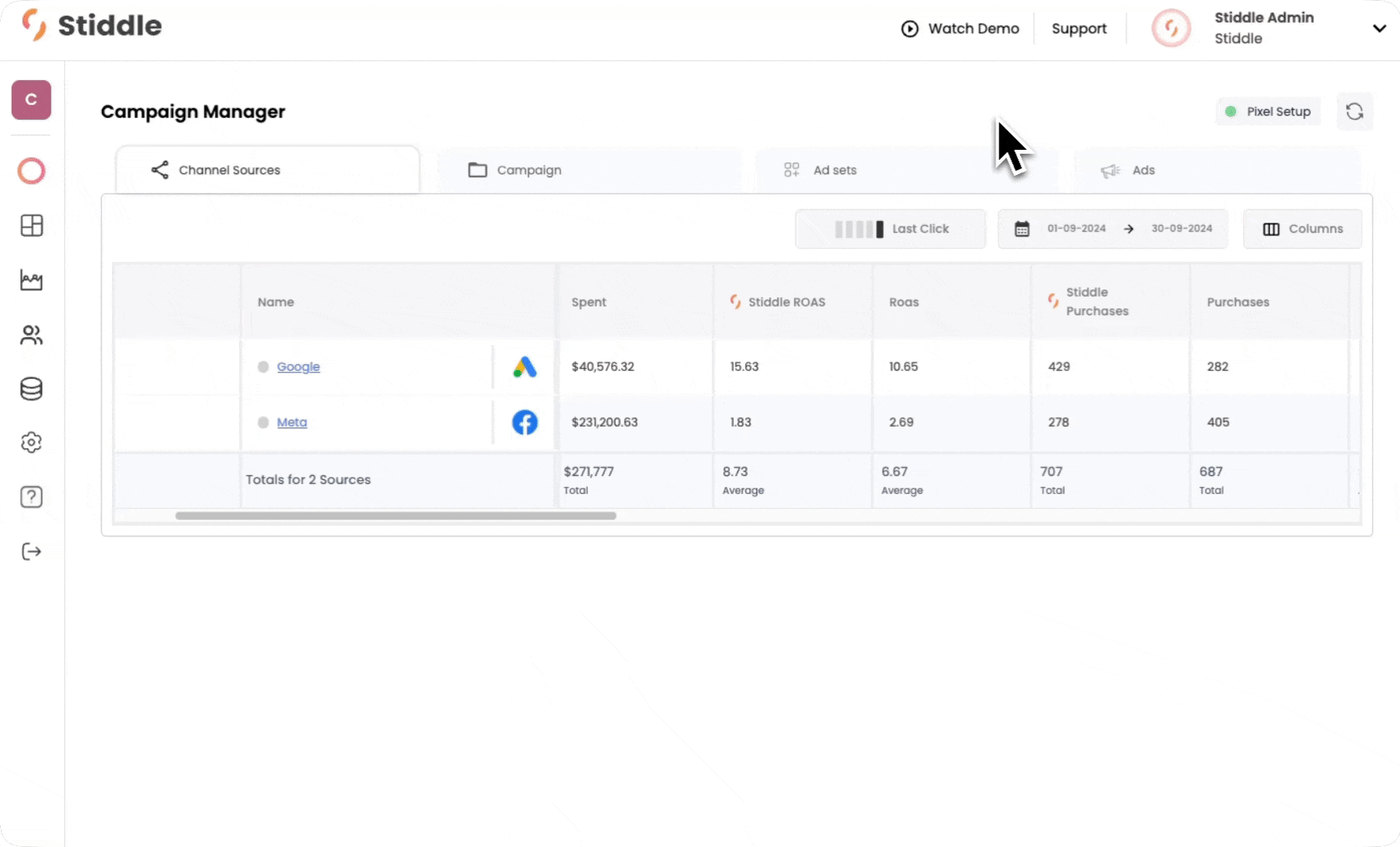Click the 10.65 Roas value
1400x847 pixels.
pyautogui.click(x=903, y=366)
